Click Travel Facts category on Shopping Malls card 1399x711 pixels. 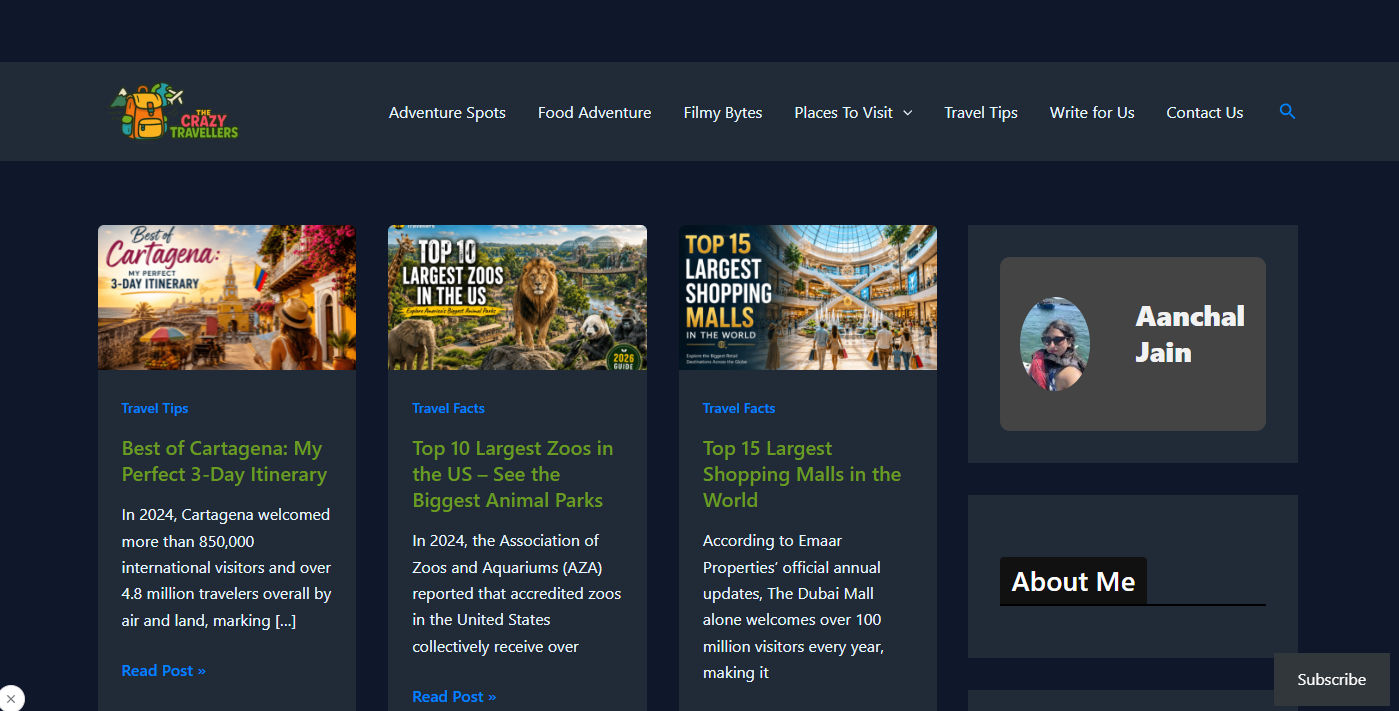[739, 408]
